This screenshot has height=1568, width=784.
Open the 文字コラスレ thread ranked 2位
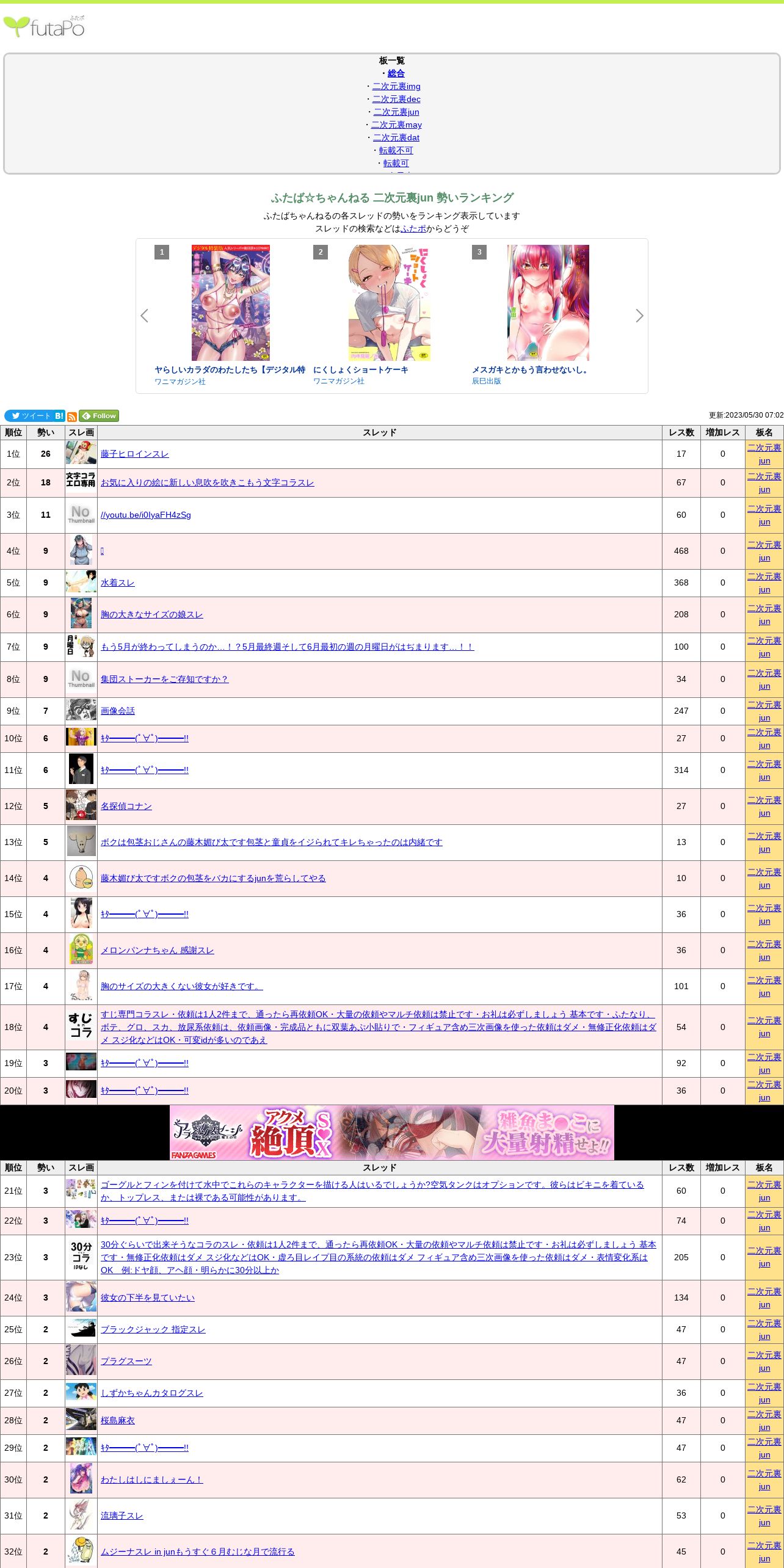208,482
